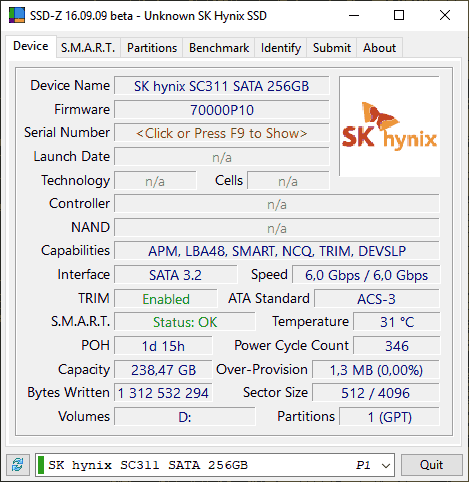This screenshot has width=469, height=482.
Task: Open the drive selector dropdown arrow
Action: 386,465
